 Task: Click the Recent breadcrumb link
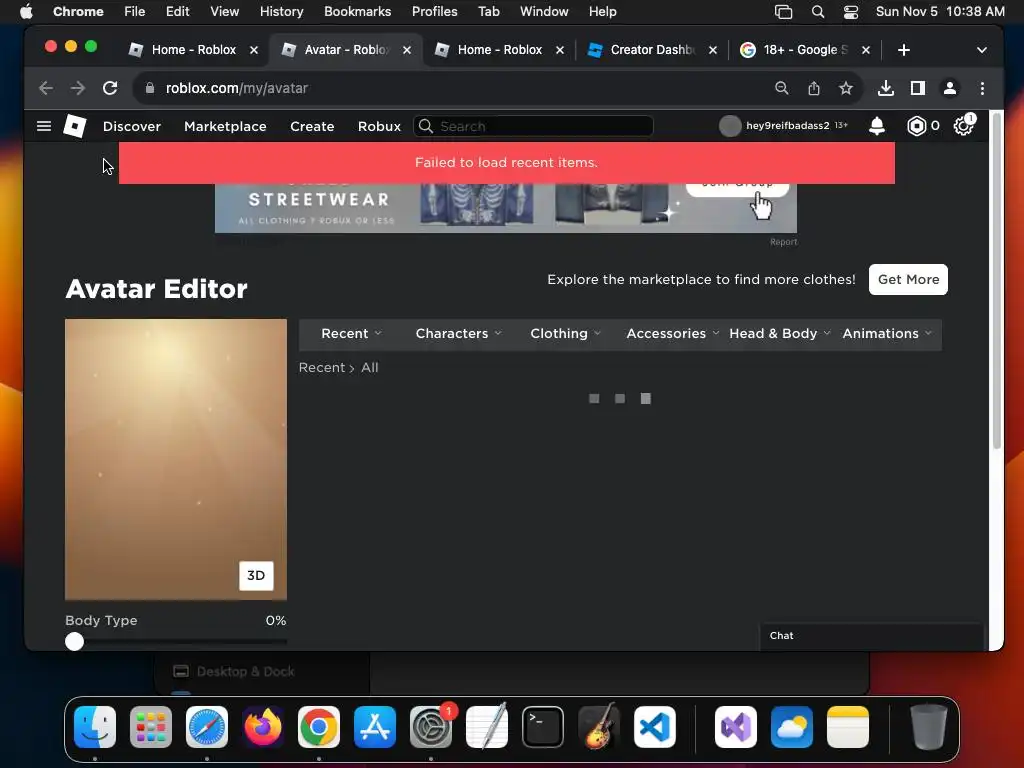pyautogui.click(x=322, y=368)
